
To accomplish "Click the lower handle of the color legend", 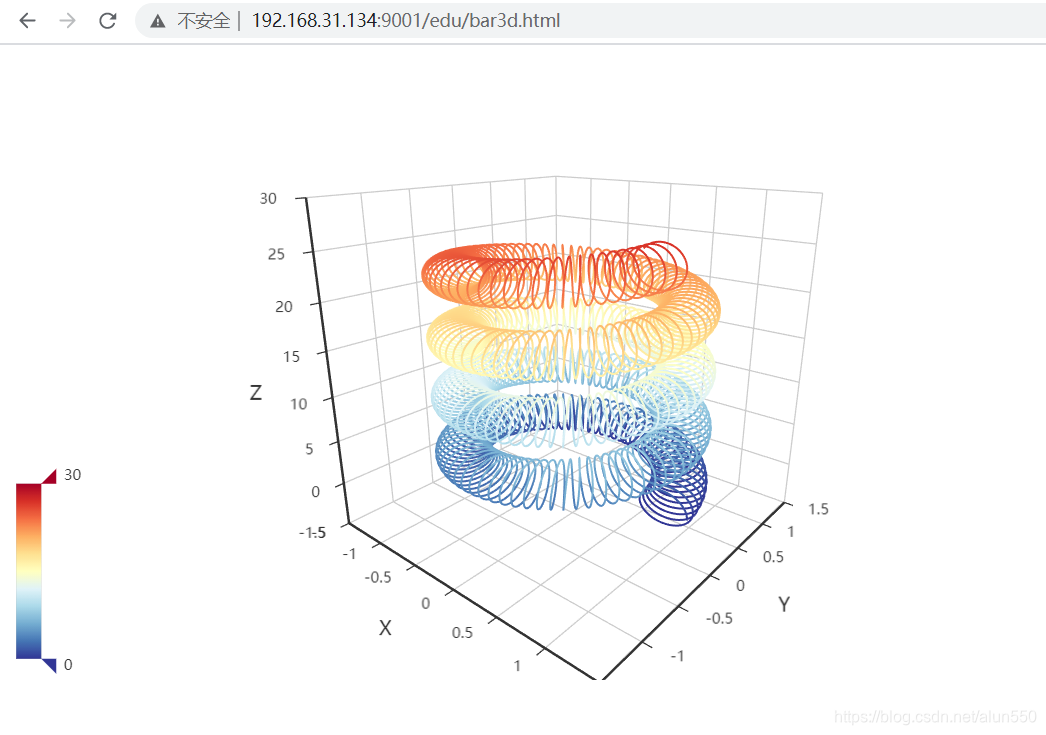I will pyautogui.click(x=49, y=666).
